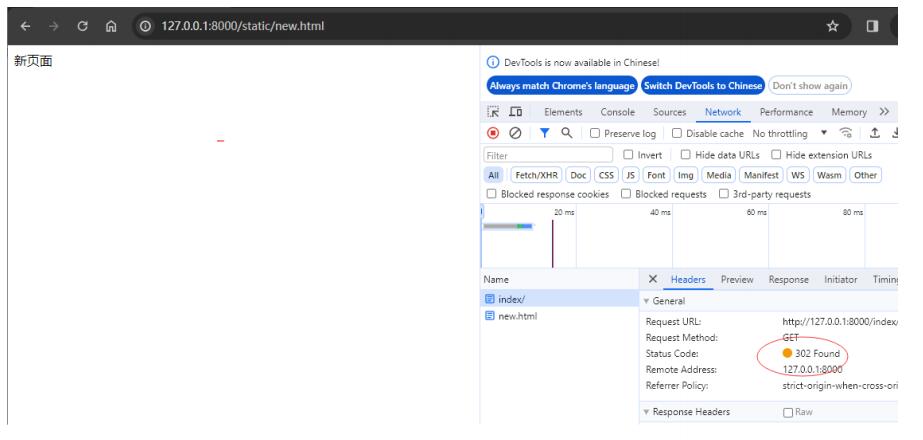Collapse the General headers section

[x=646, y=301]
